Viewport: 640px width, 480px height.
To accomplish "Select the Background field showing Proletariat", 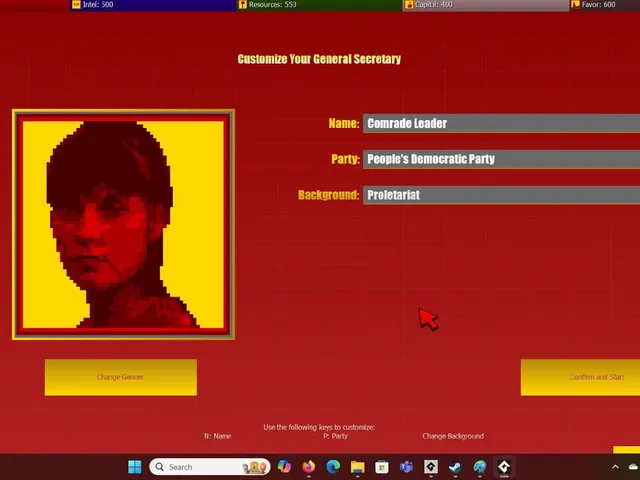I will tap(502, 195).
